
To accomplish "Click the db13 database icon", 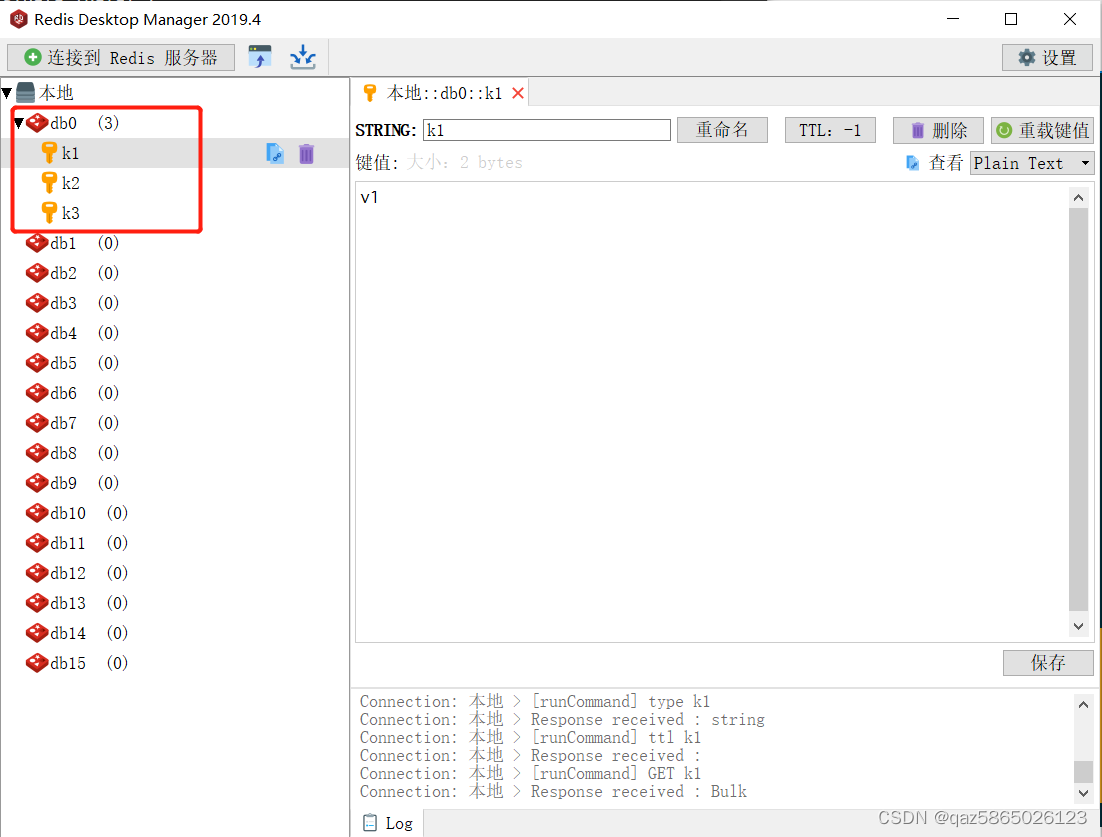I will tap(37, 604).
